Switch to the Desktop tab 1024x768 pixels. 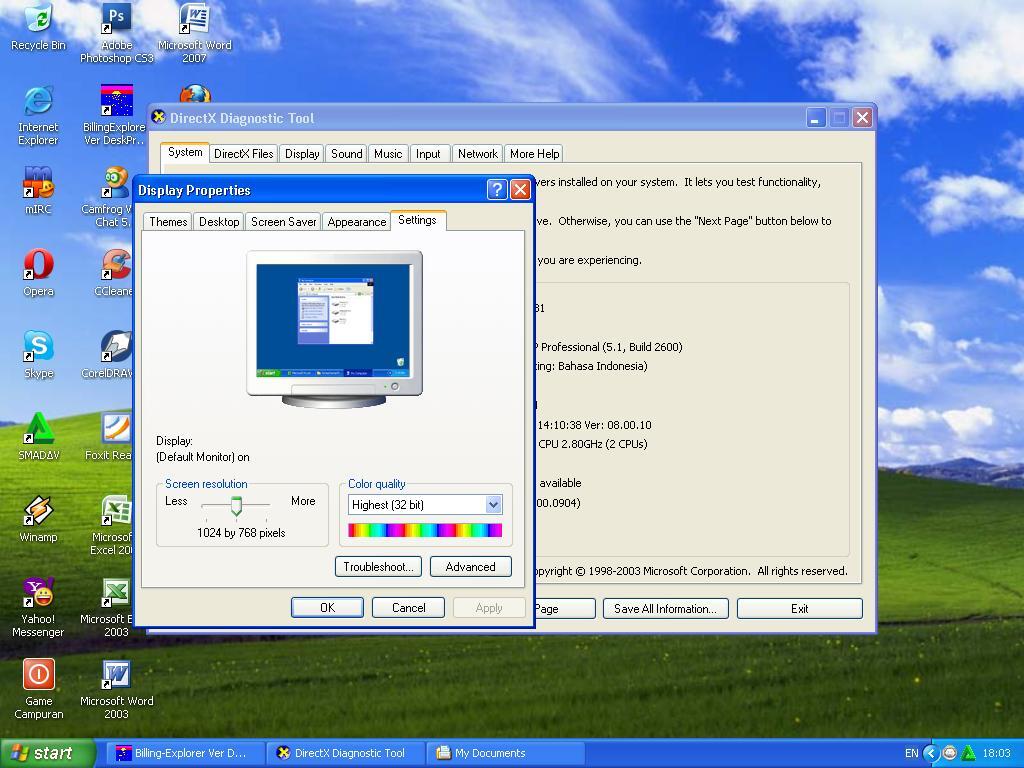[219, 221]
